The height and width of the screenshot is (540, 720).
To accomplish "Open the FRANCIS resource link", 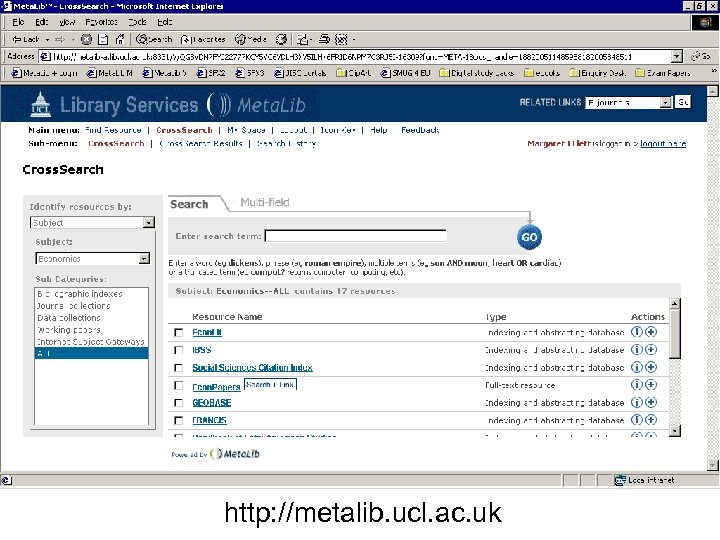I will [x=209, y=420].
